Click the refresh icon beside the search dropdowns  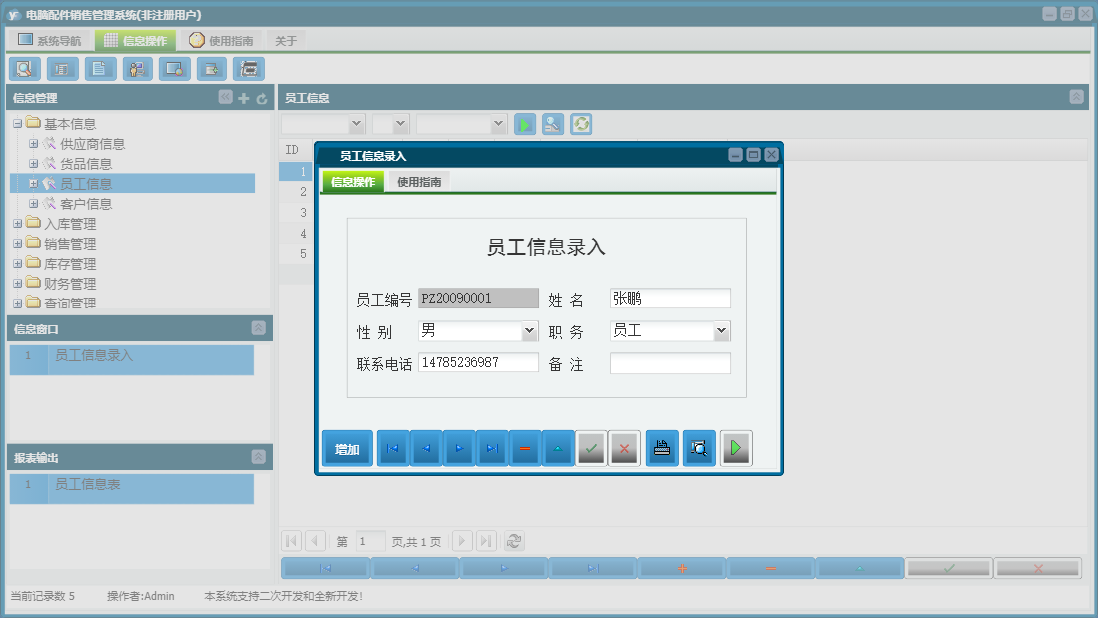tap(580, 124)
